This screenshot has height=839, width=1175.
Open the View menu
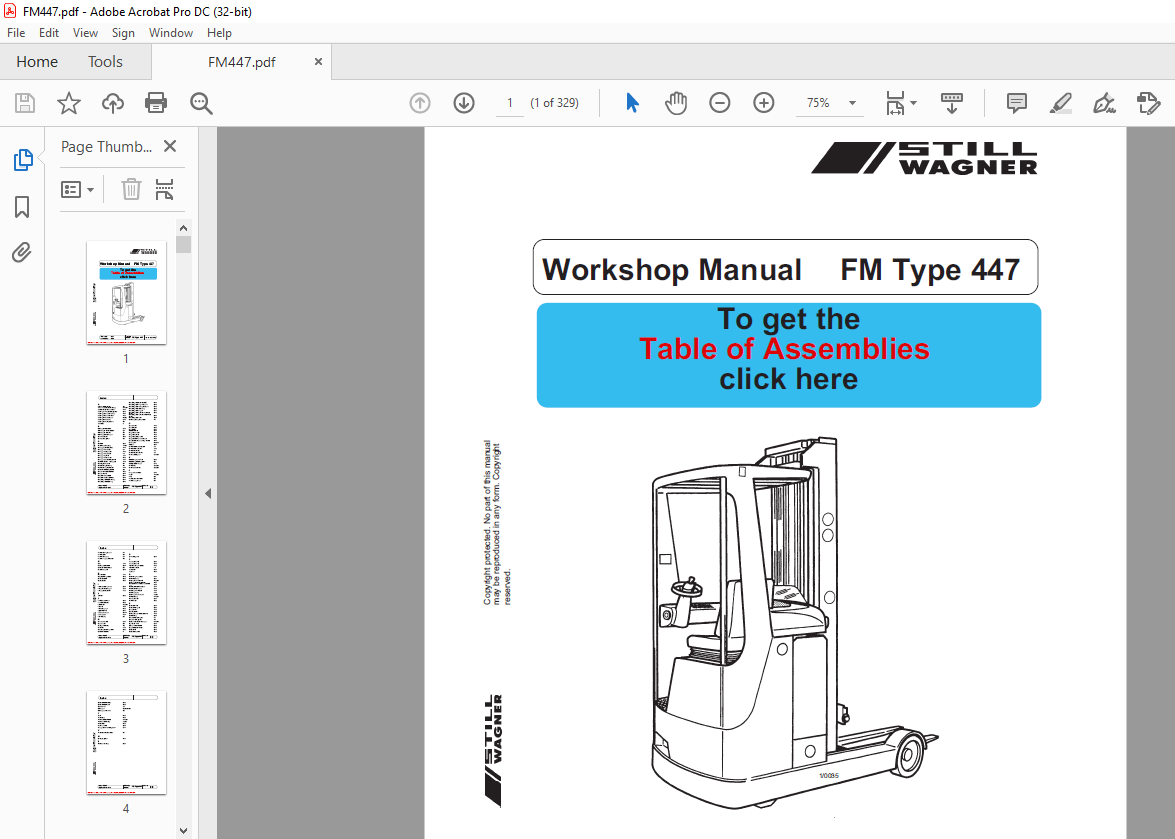coord(85,33)
